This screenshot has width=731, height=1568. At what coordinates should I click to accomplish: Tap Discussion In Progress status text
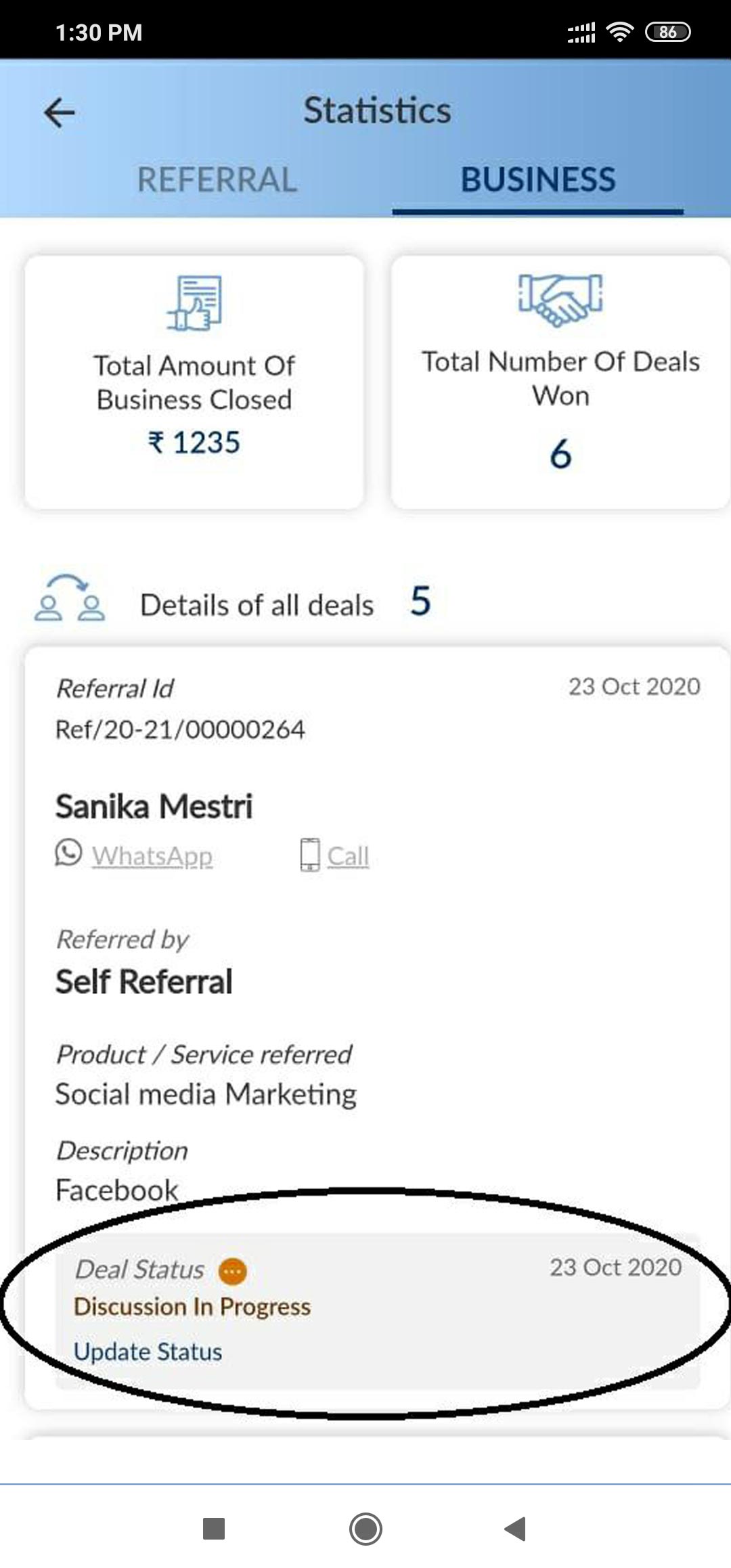(x=192, y=1307)
